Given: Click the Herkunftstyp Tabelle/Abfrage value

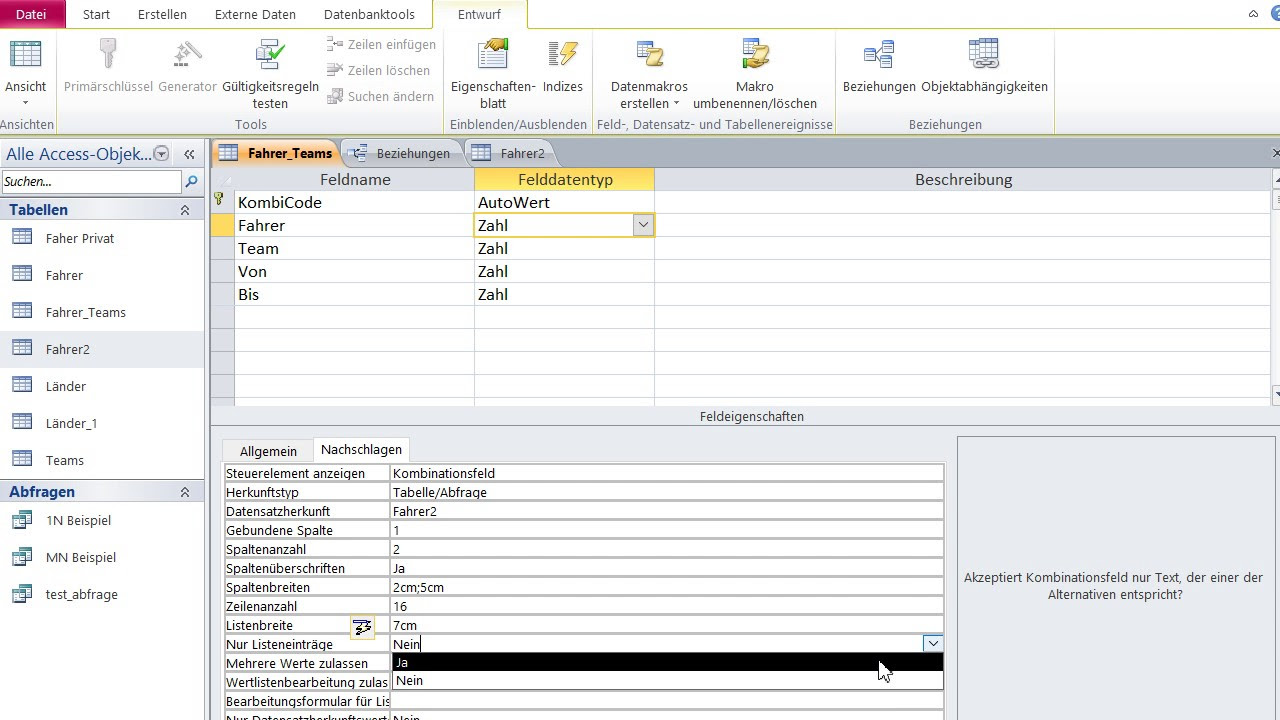Looking at the screenshot, I should (x=667, y=492).
